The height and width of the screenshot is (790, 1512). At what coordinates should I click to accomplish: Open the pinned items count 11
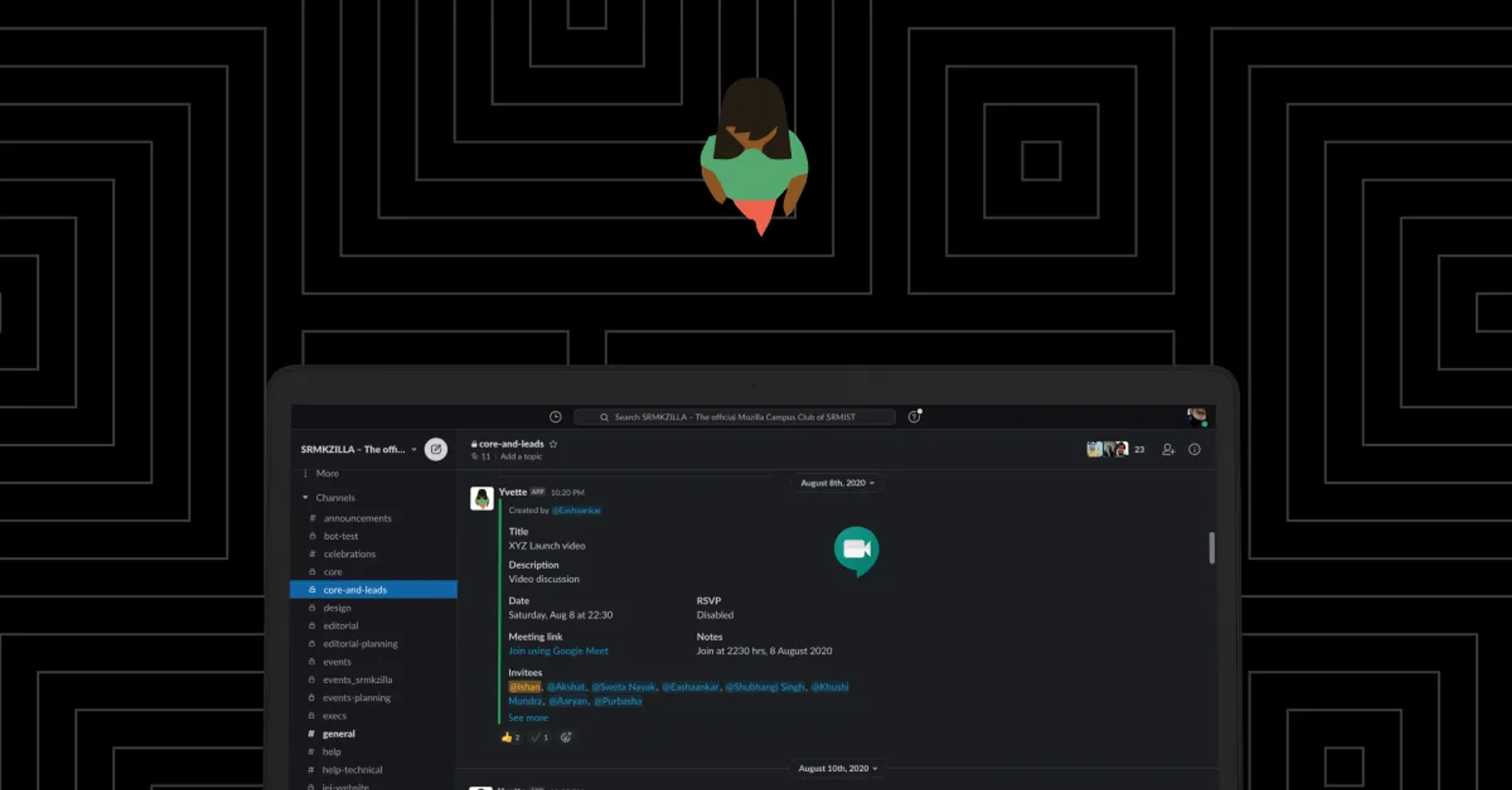click(x=481, y=456)
